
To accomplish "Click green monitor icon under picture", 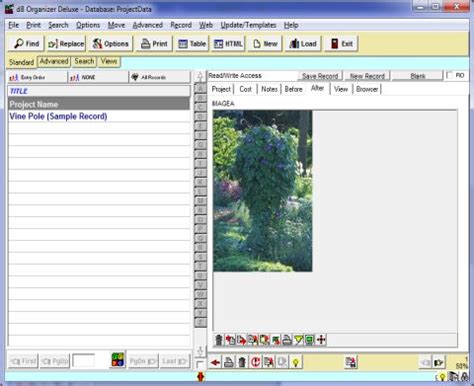I will (x=310, y=340).
